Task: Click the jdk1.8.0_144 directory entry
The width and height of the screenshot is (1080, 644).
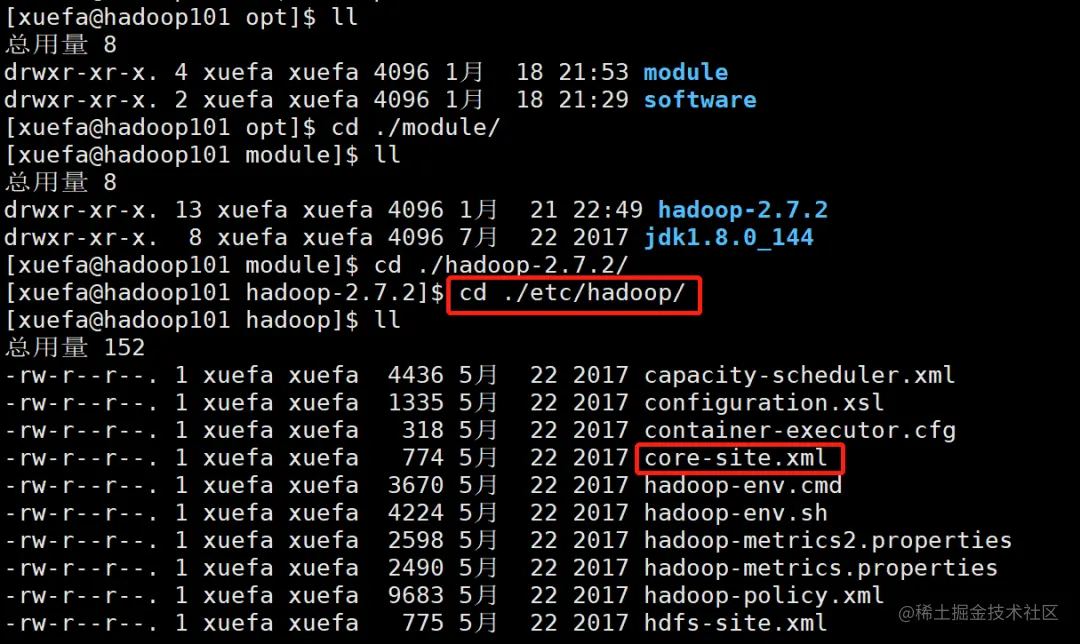Action: click(729, 238)
